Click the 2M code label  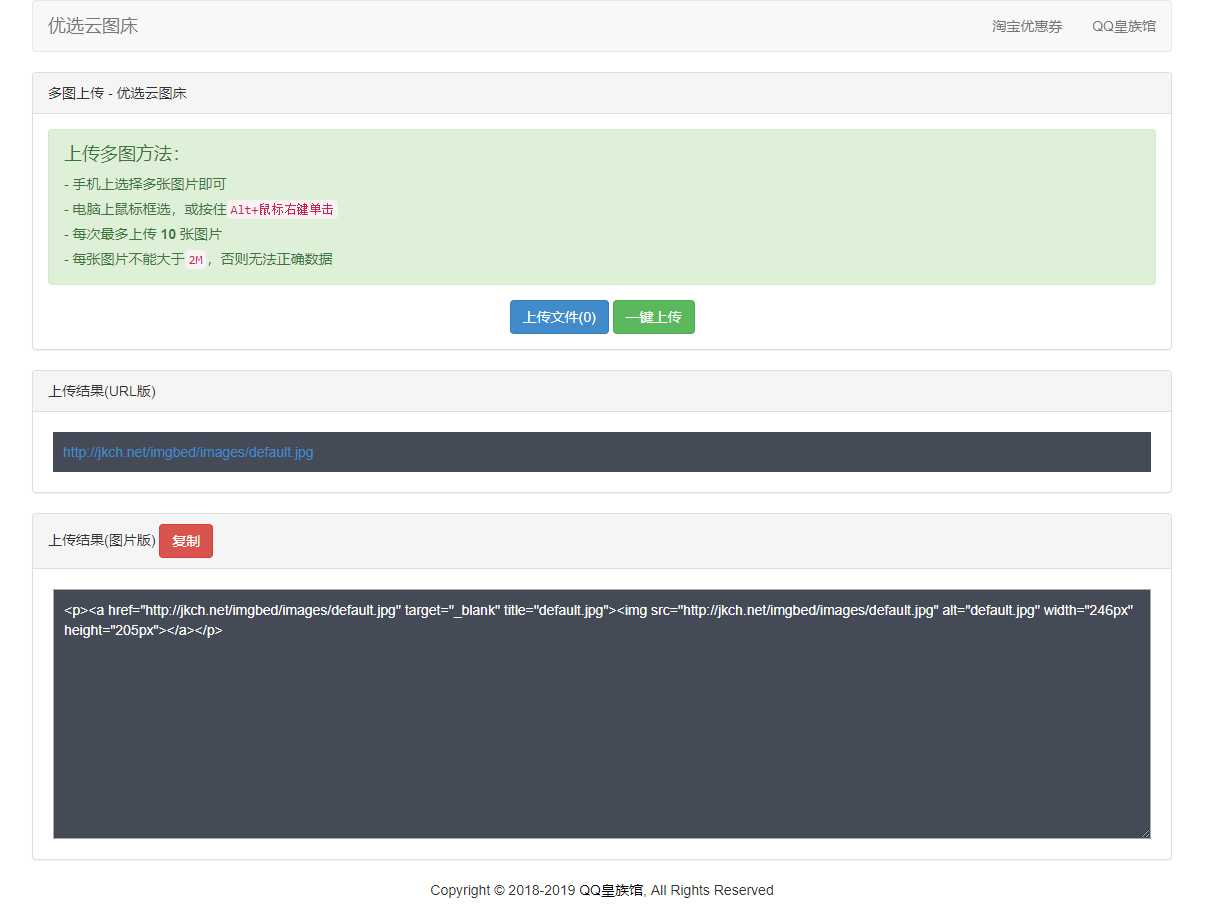tap(195, 259)
